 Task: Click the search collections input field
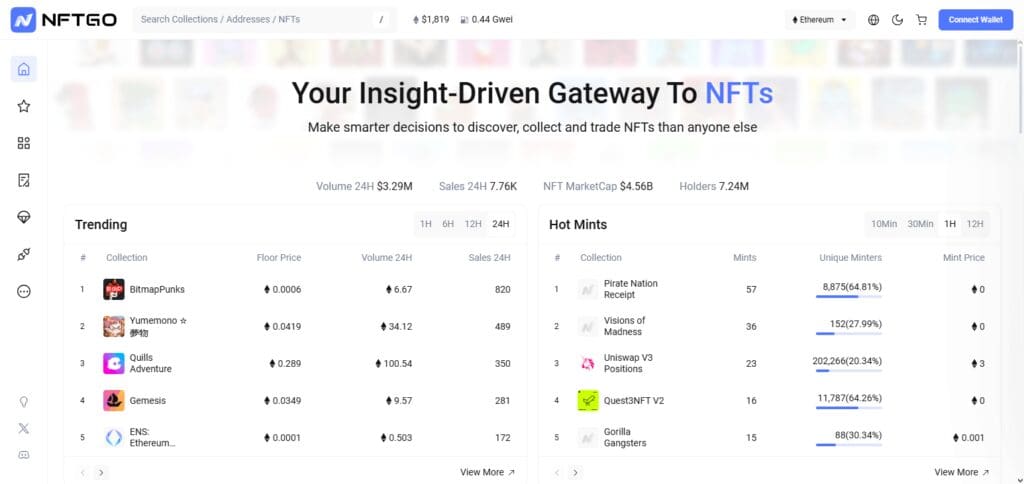pos(264,20)
